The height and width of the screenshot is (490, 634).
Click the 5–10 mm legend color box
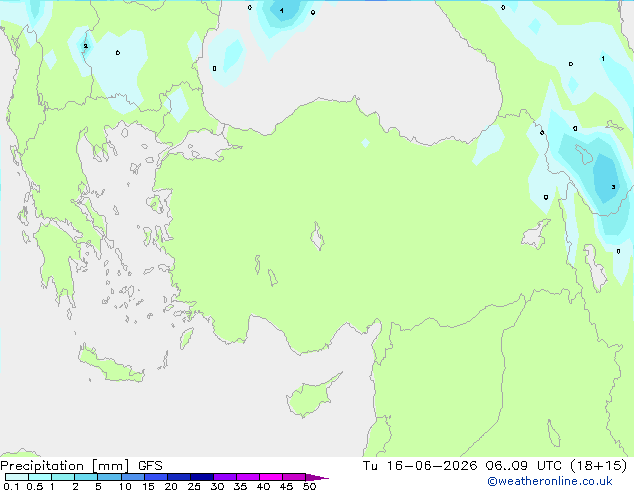click(109, 477)
